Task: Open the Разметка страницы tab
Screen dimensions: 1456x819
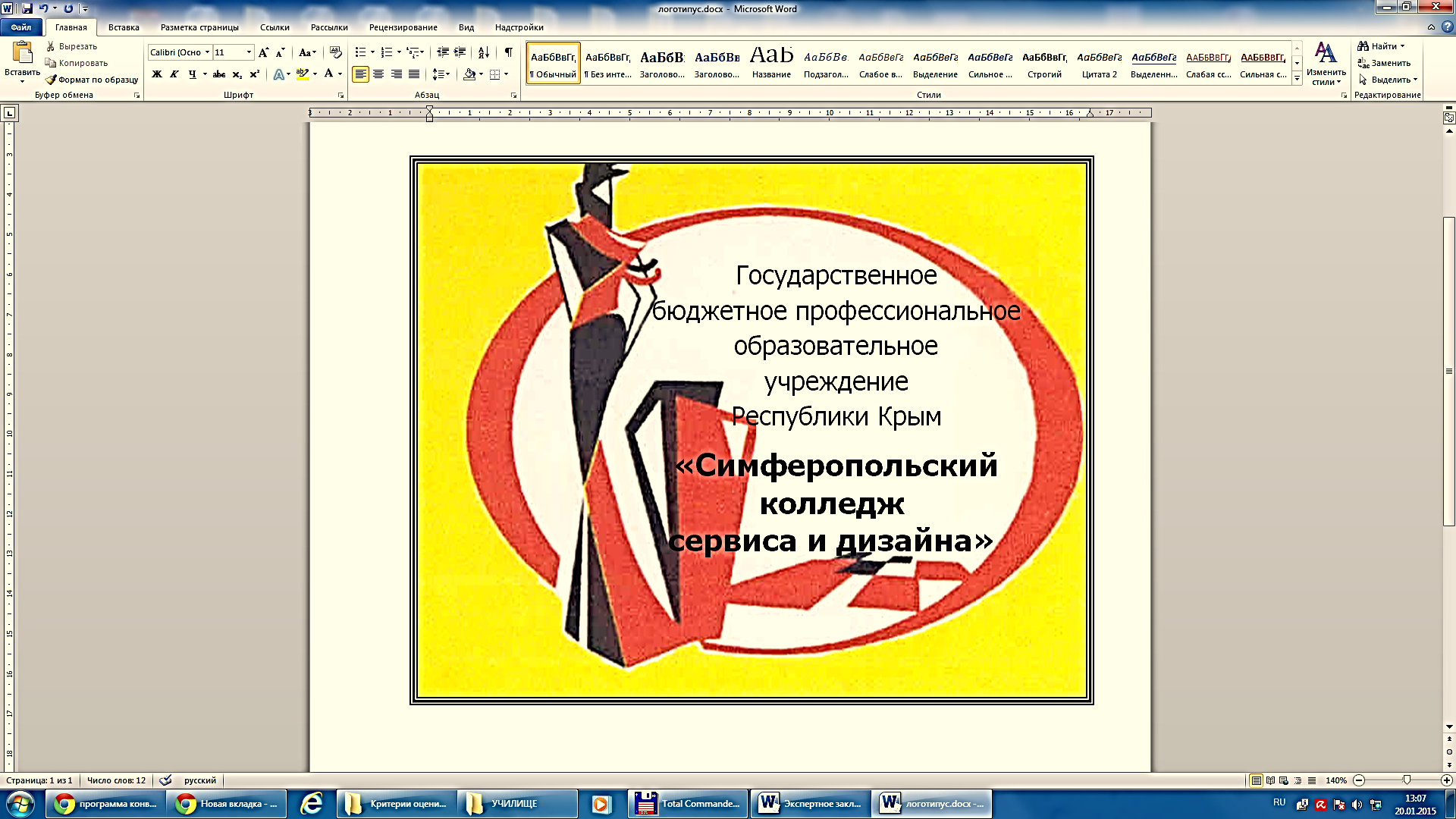Action: coord(199,27)
